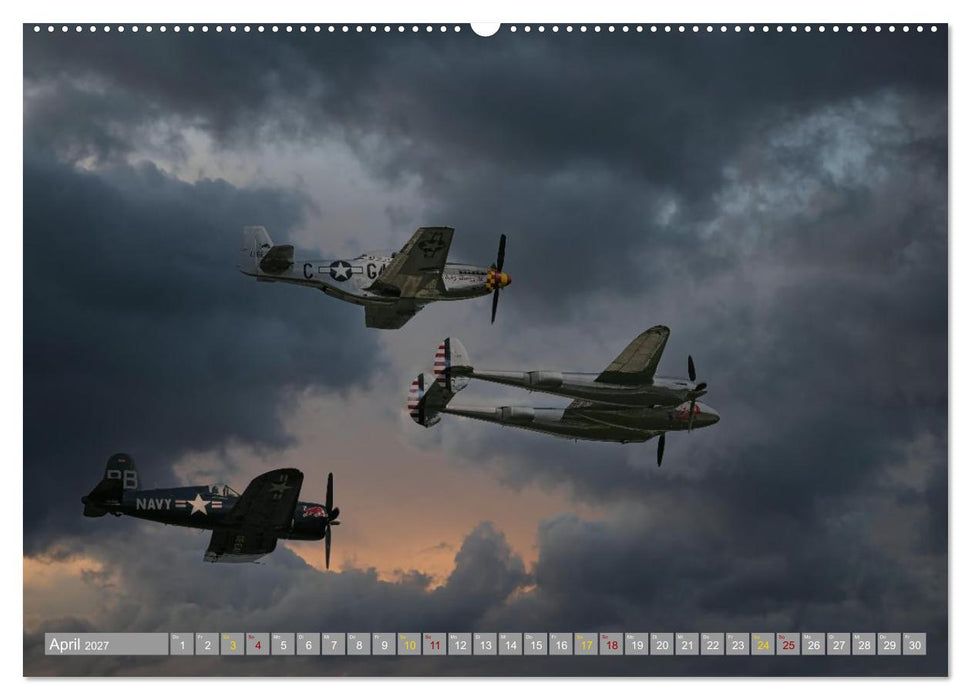Select day 8 in the calendar strip
The image size is (971, 700).
(x=359, y=644)
